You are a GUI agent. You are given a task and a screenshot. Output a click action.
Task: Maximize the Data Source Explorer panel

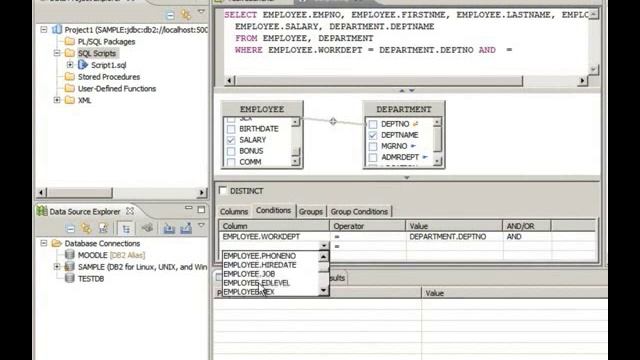(x=201, y=210)
